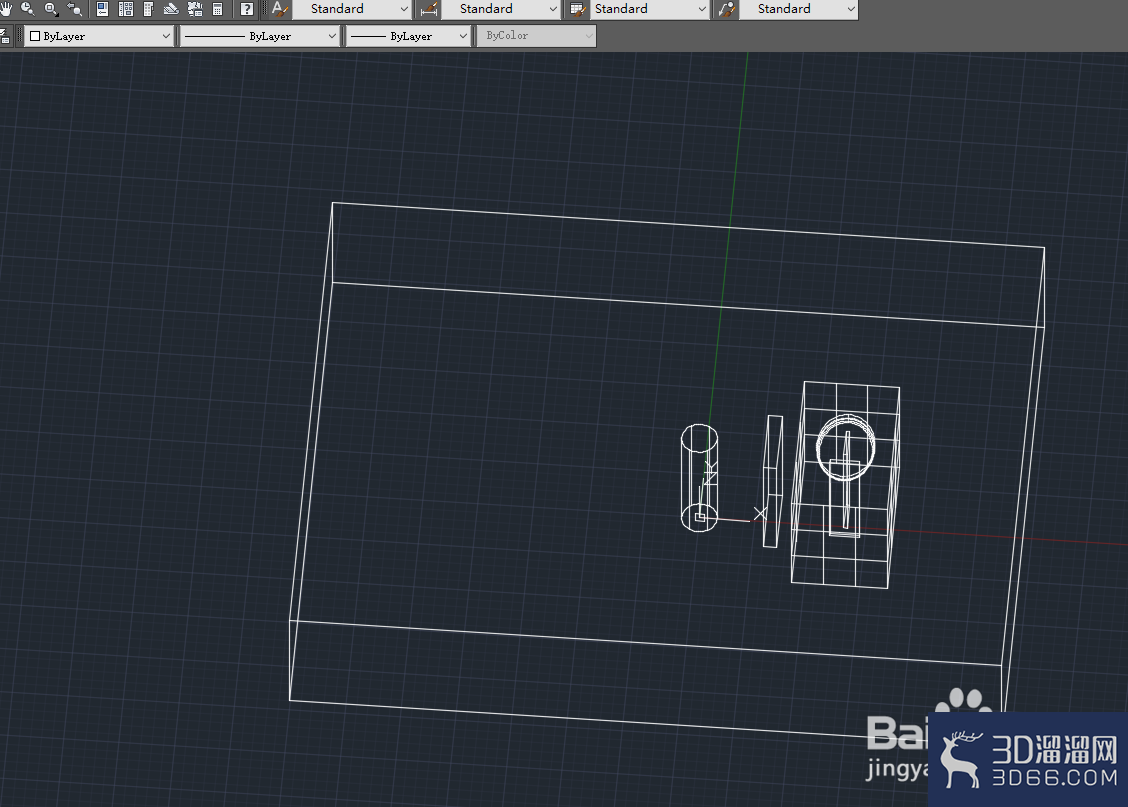1128x807 pixels.
Task: Click the Text Style icon
Action: click(279, 9)
